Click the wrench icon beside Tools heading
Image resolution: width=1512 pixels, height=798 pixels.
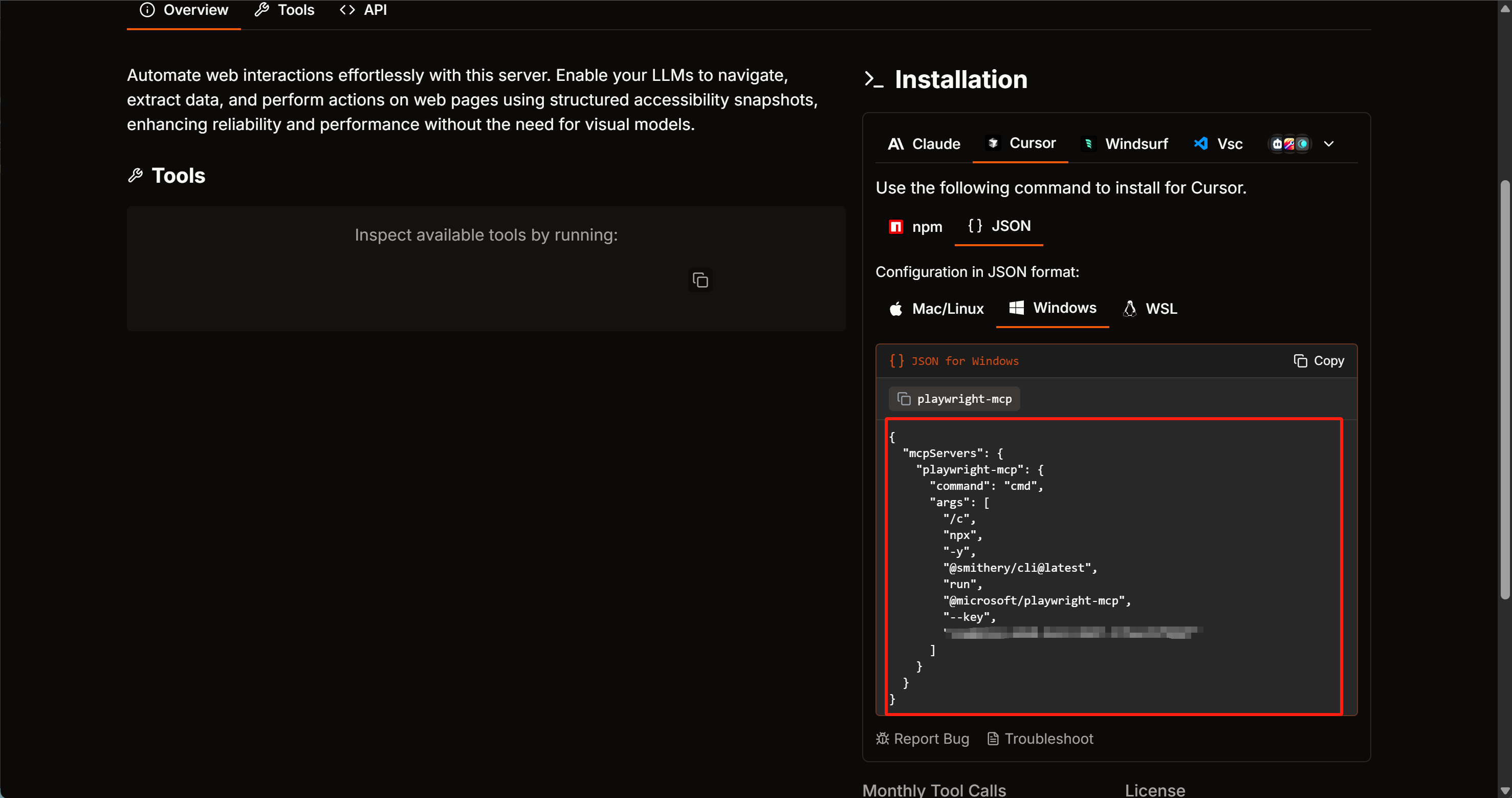[x=136, y=176]
